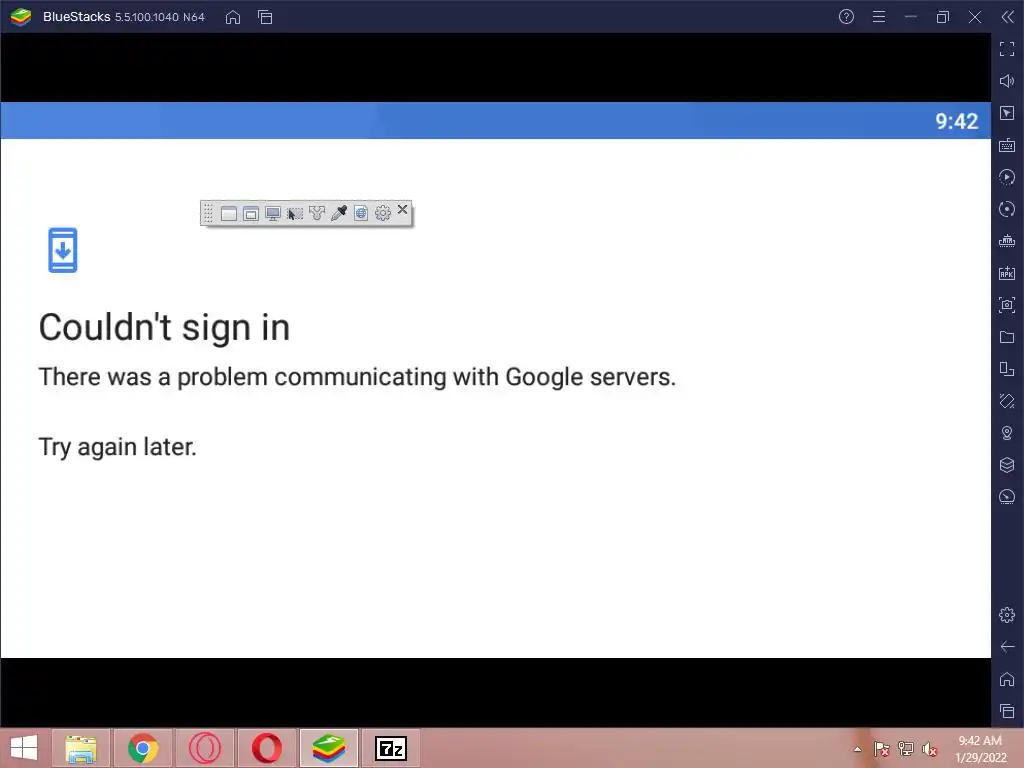Click the BlueStacks fullscreen icon in sidebar
The image size is (1024, 768).
click(x=1007, y=49)
